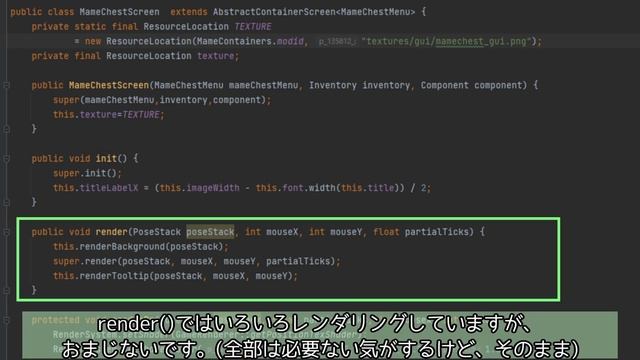Screen dimensions: 640x360
Task: Click fold end marker of render() closing brace
Action: coord(7,291)
